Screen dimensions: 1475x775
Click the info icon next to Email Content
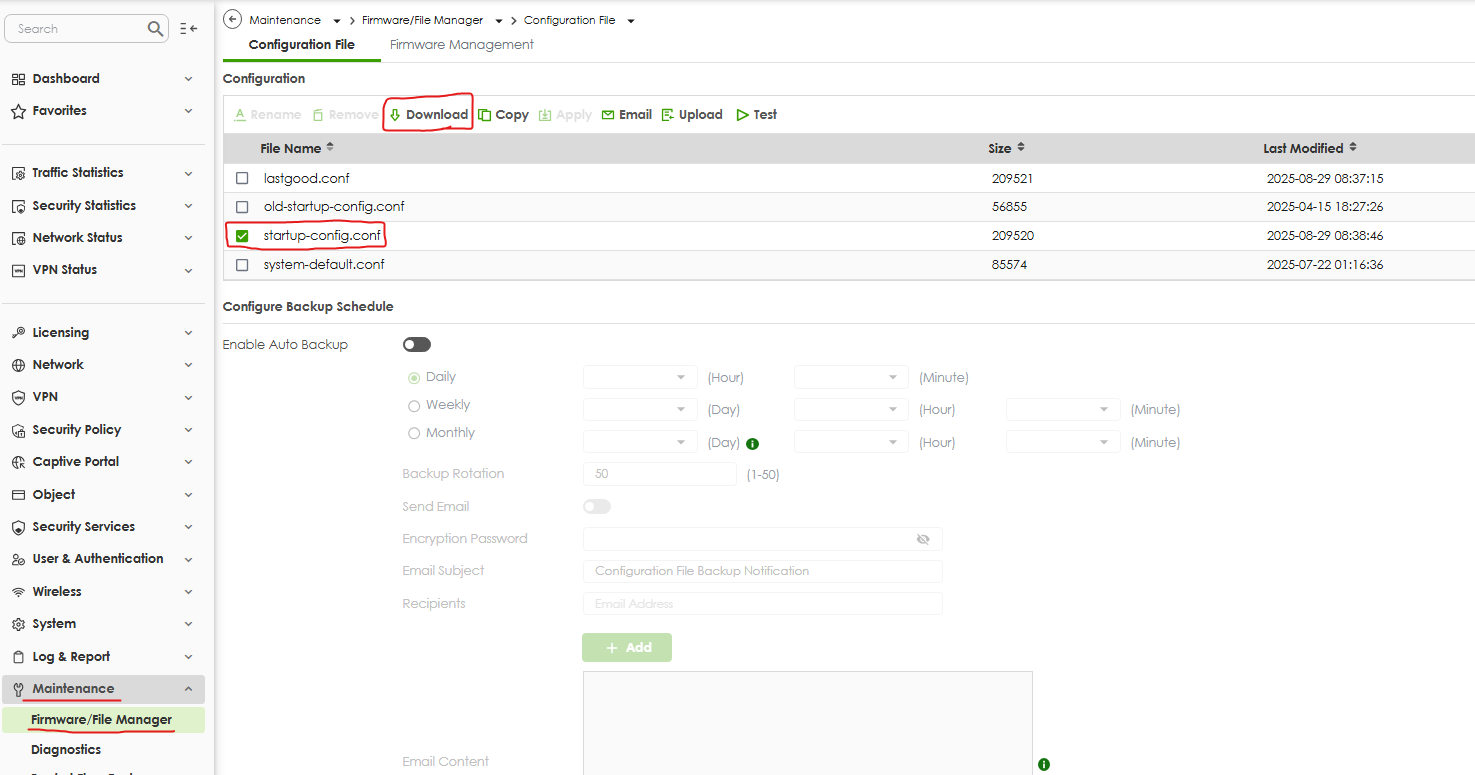tap(1044, 764)
